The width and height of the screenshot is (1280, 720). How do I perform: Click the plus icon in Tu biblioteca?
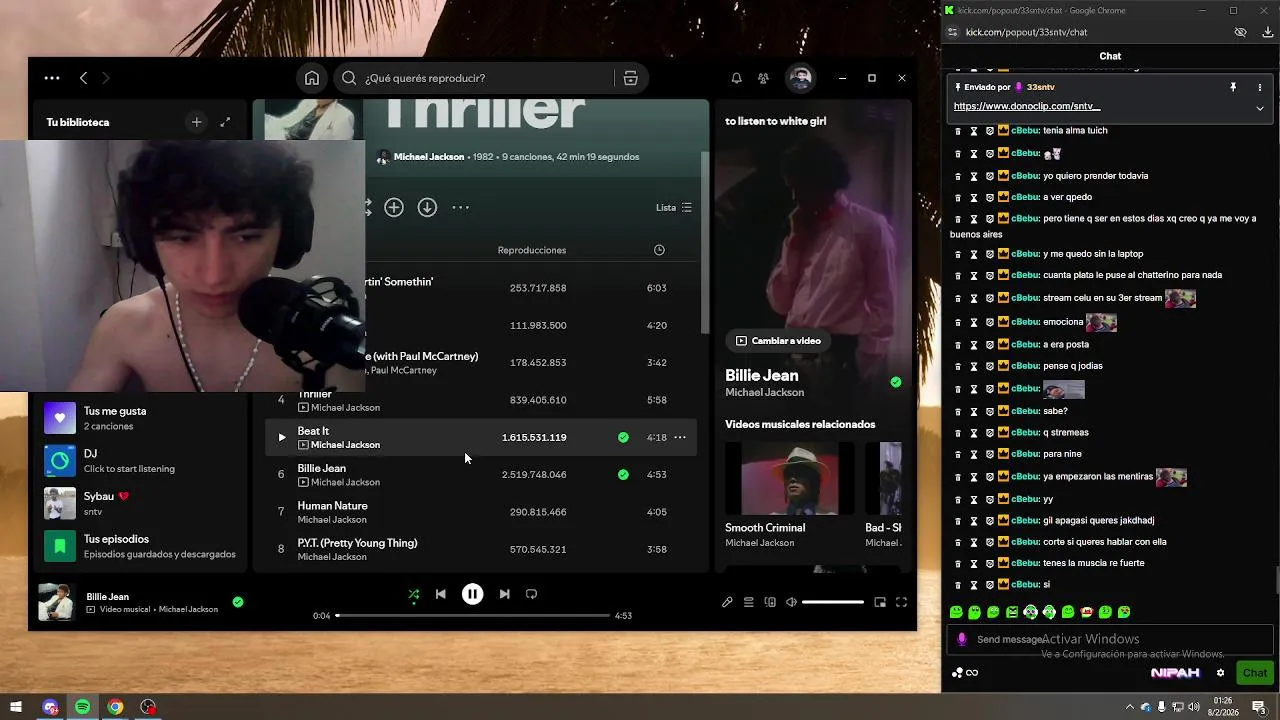click(196, 122)
